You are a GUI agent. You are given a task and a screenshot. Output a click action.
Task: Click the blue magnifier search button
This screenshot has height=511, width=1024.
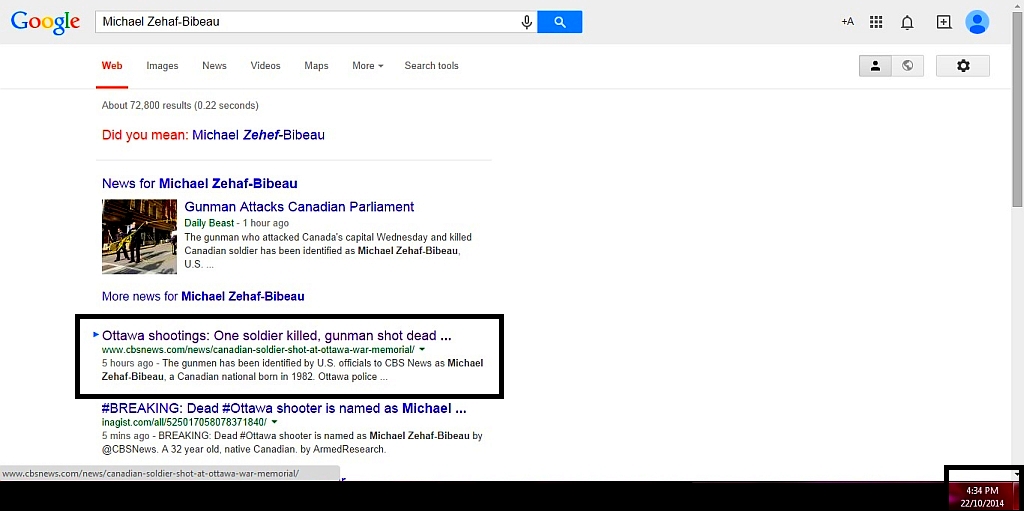click(560, 22)
